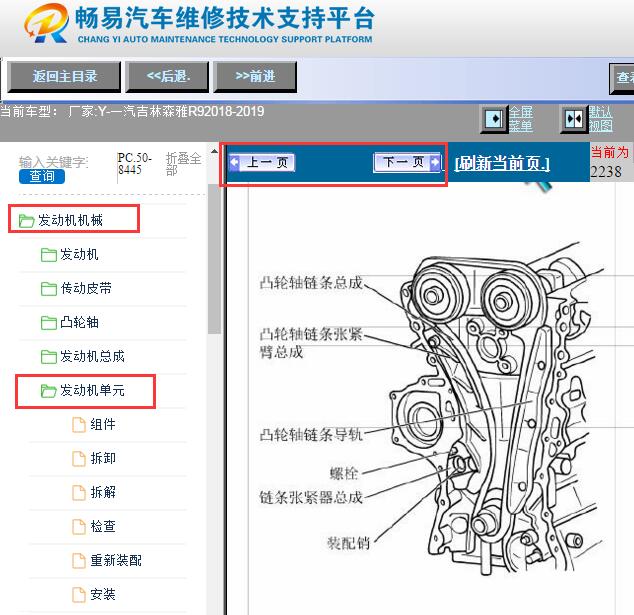The height and width of the screenshot is (615, 634).
Task: Expand the 凸轮轴 folder
Action: [79, 322]
